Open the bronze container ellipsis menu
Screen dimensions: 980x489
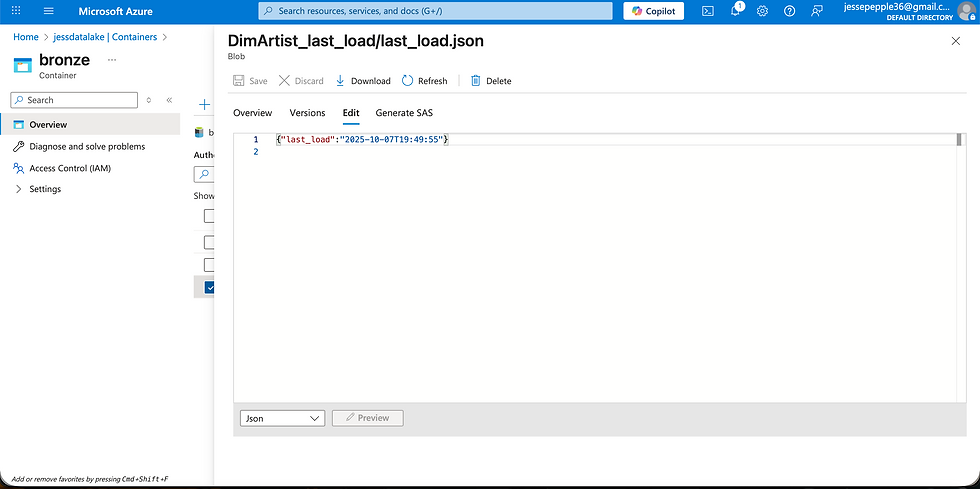(x=112, y=60)
